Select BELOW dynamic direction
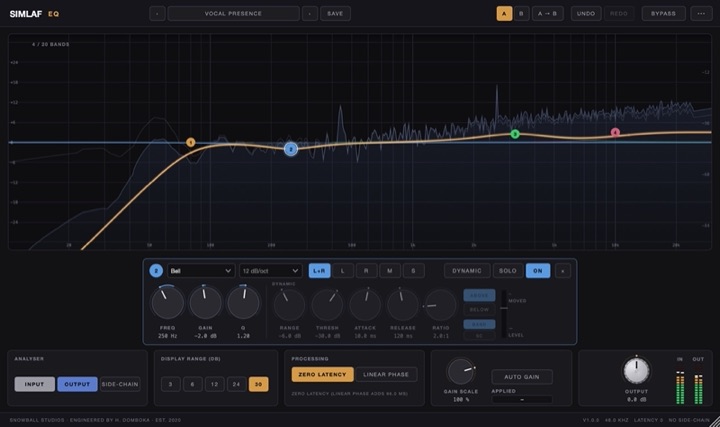 click(x=479, y=309)
